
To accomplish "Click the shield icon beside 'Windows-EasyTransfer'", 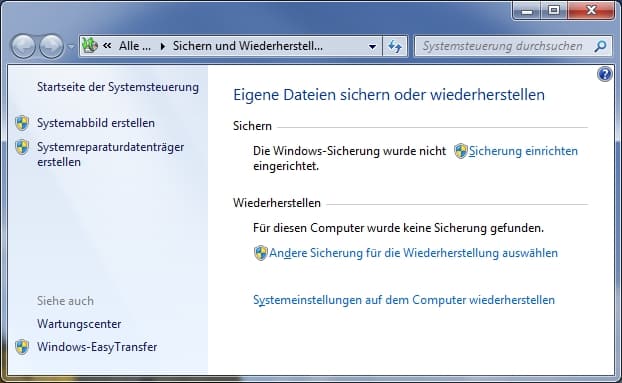I will click(x=22, y=347).
